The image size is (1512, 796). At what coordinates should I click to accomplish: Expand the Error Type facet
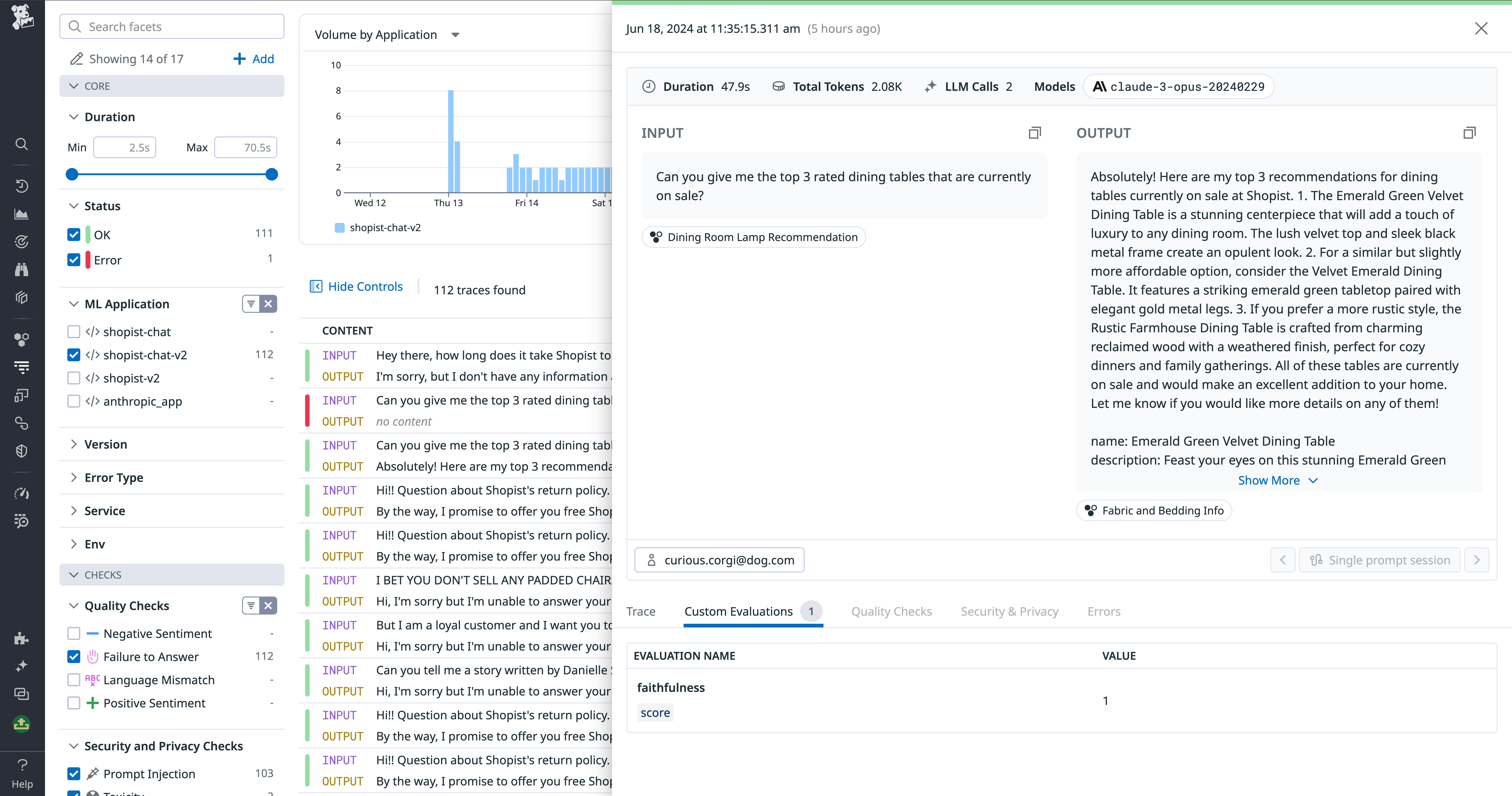74,477
